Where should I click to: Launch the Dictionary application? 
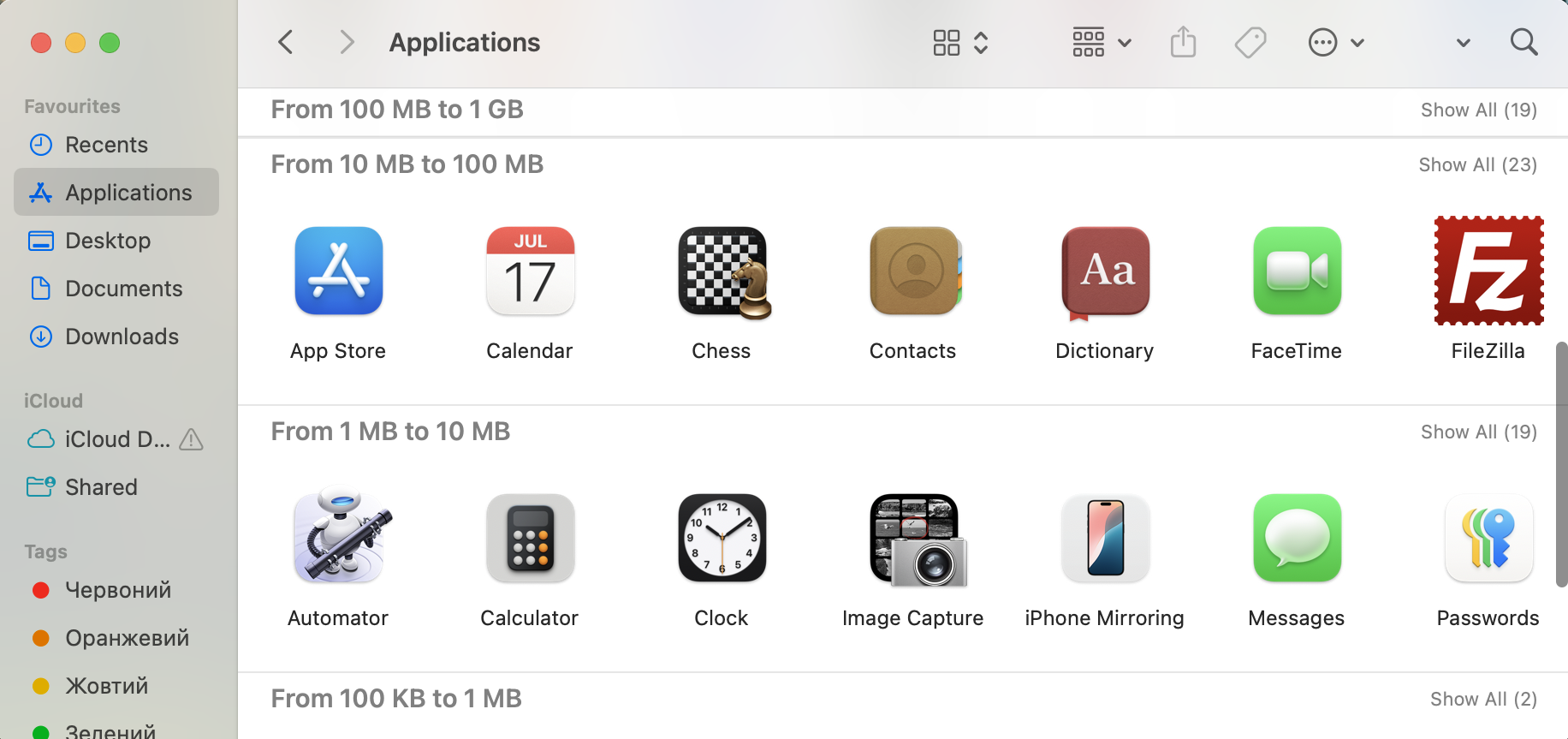pyautogui.click(x=1105, y=271)
